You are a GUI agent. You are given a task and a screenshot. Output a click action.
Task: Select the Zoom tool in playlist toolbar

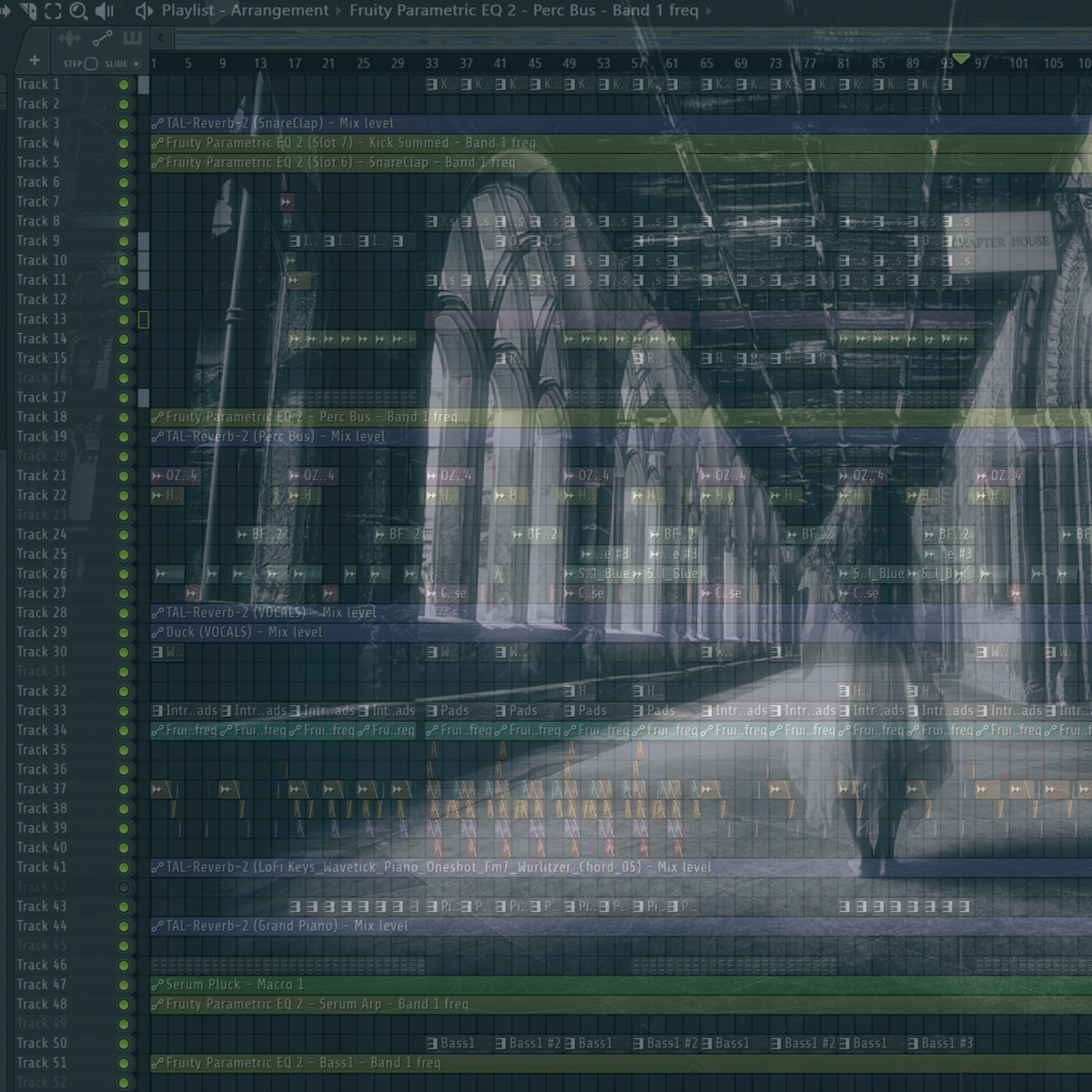coord(79,11)
